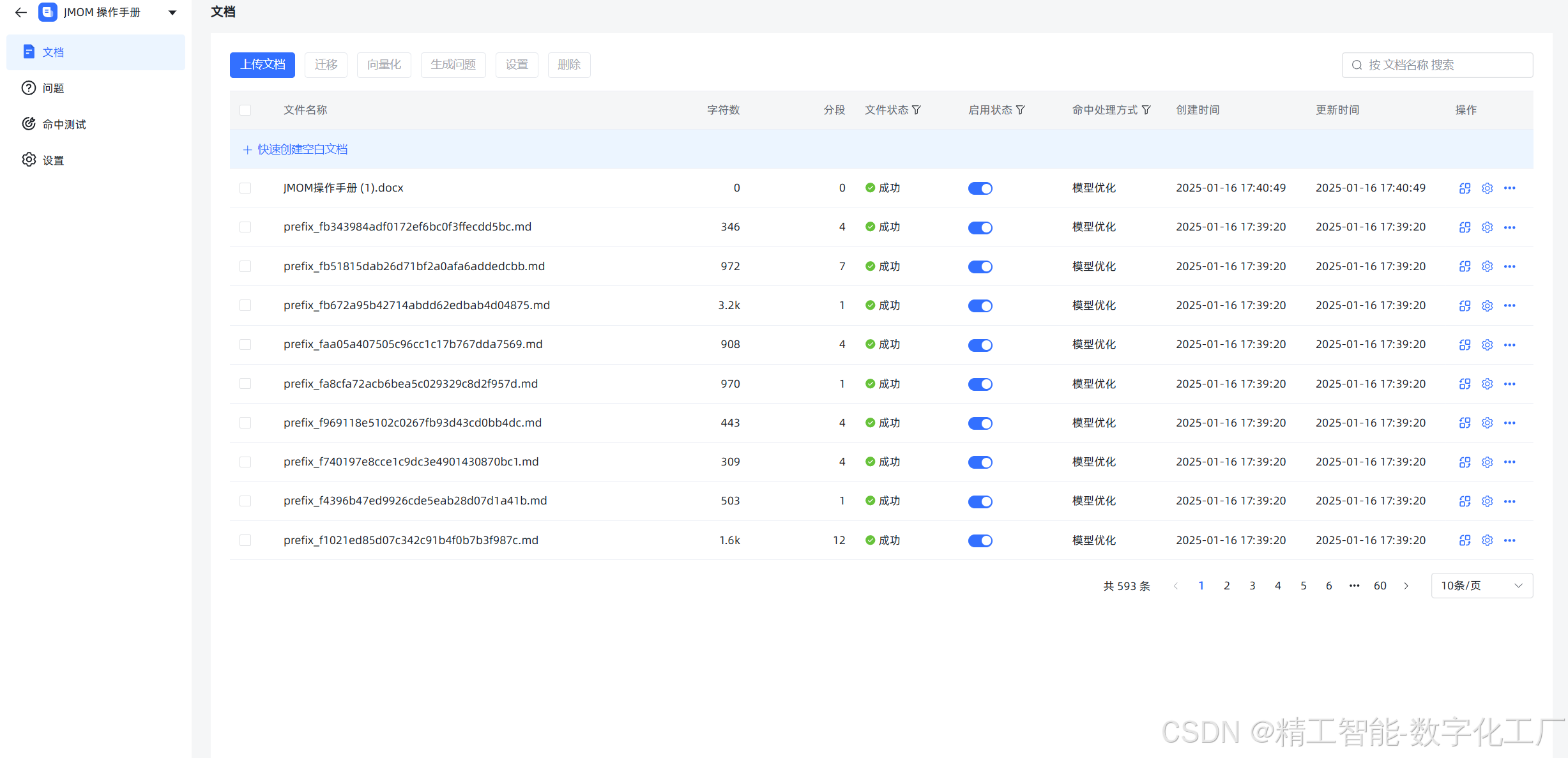1568x758 pixels.
Task: Click filter icon next to 文件状态
Action: (917, 110)
